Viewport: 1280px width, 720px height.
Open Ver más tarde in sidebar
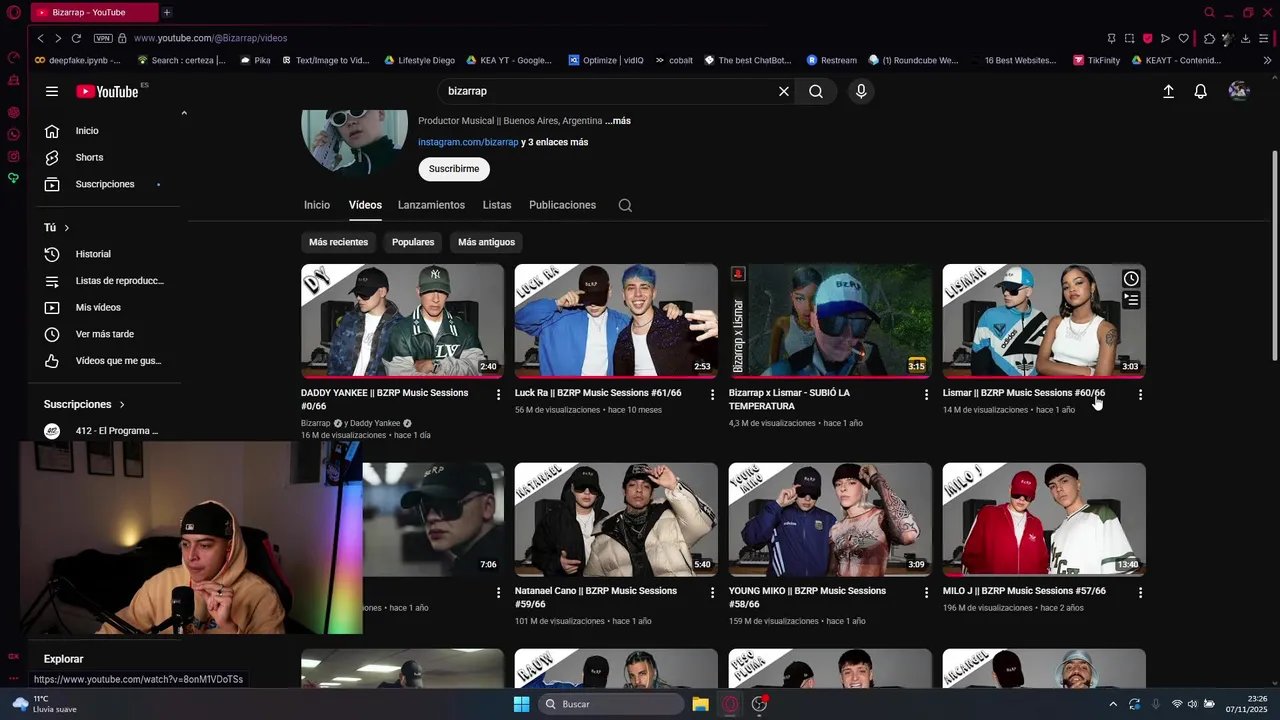point(104,334)
